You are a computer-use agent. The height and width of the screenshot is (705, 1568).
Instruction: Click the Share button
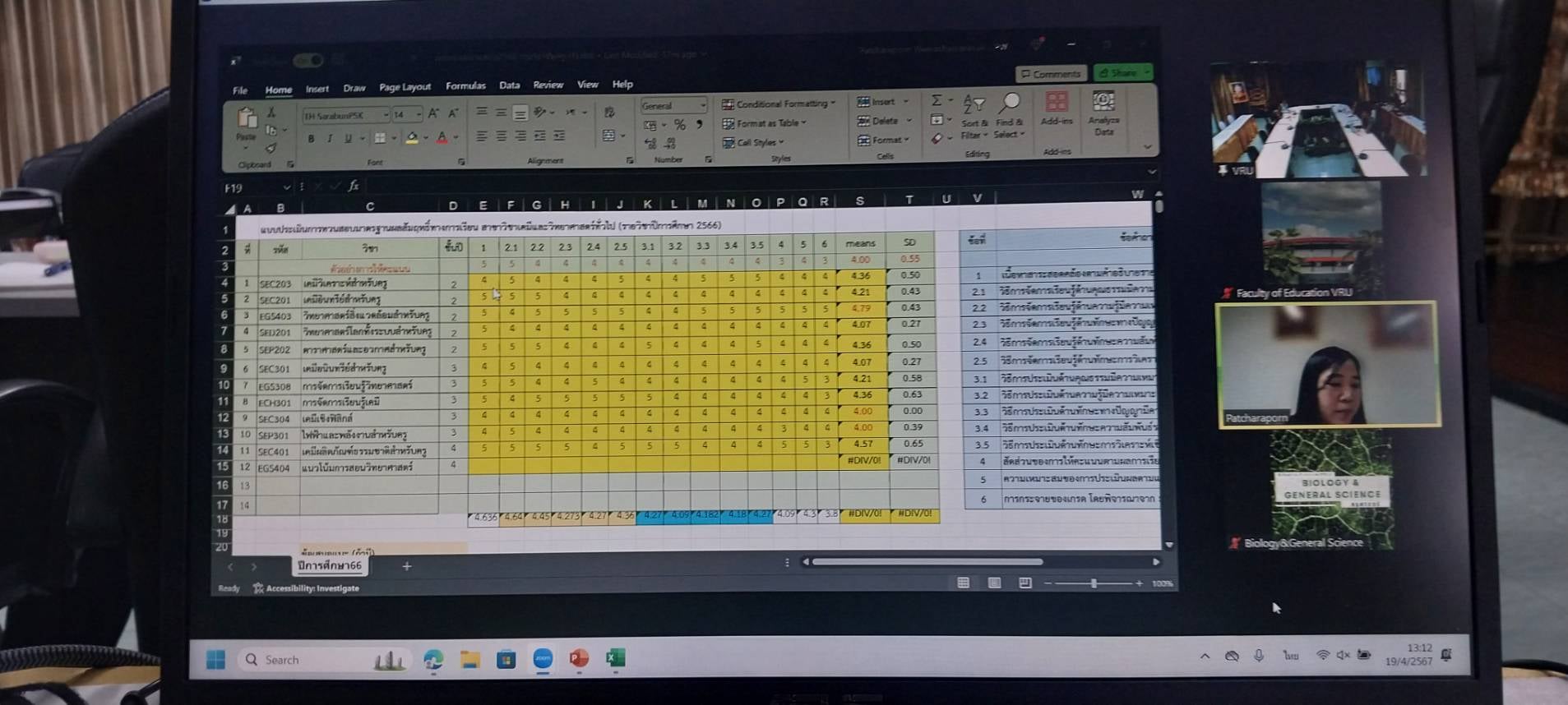coord(1122,73)
